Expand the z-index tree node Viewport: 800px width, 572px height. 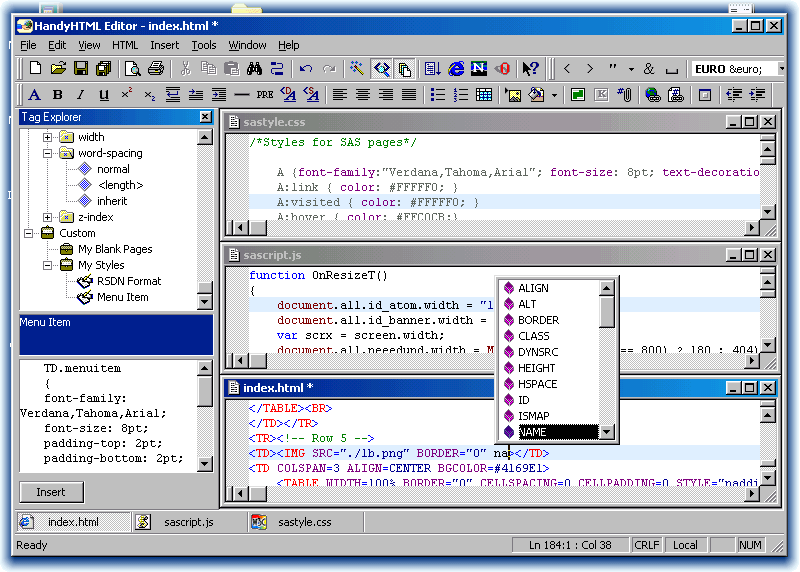[48, 217]
